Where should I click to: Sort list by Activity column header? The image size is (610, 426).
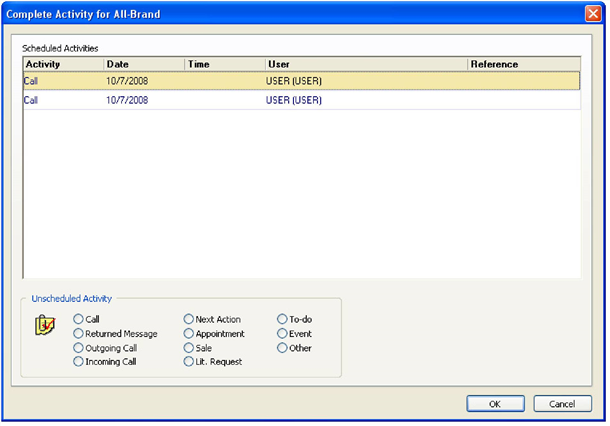(x=62, y=64)
